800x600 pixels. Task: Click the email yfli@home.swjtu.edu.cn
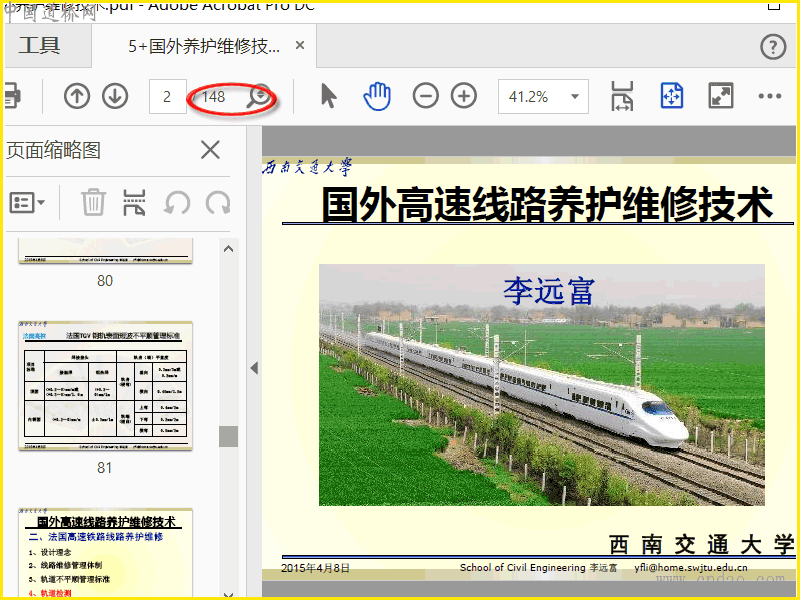point(691,567)
